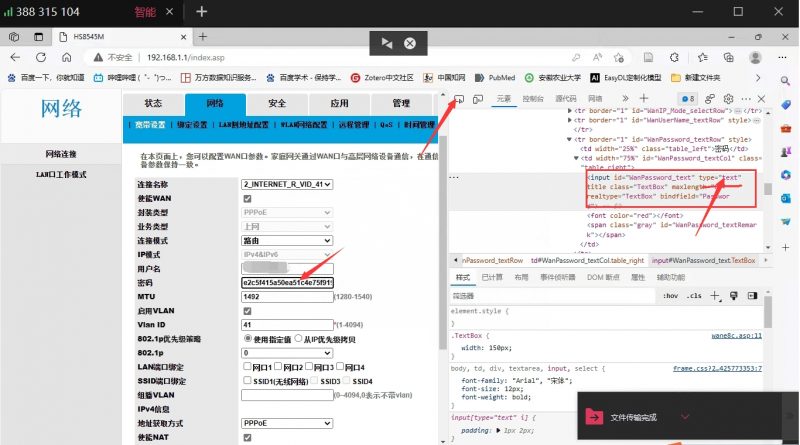Add a new DevTools tool tab
This screenshot has width=800, height=445.
pyautogui.click(x=644, y=98)
